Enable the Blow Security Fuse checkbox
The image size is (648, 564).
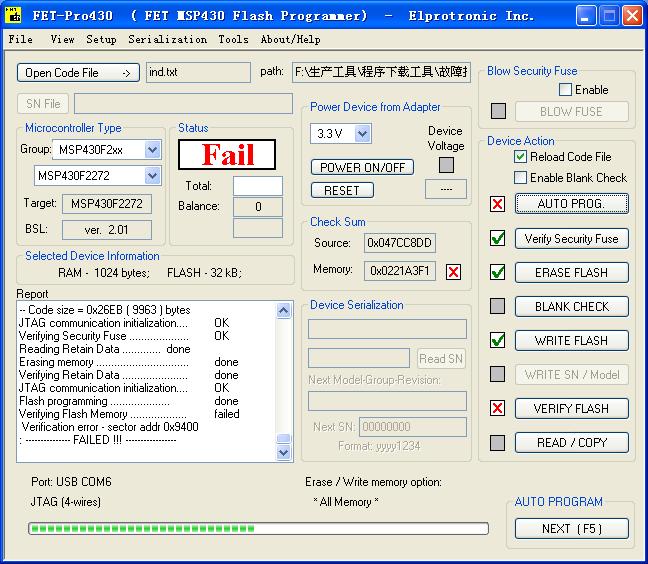click(565, 90)
